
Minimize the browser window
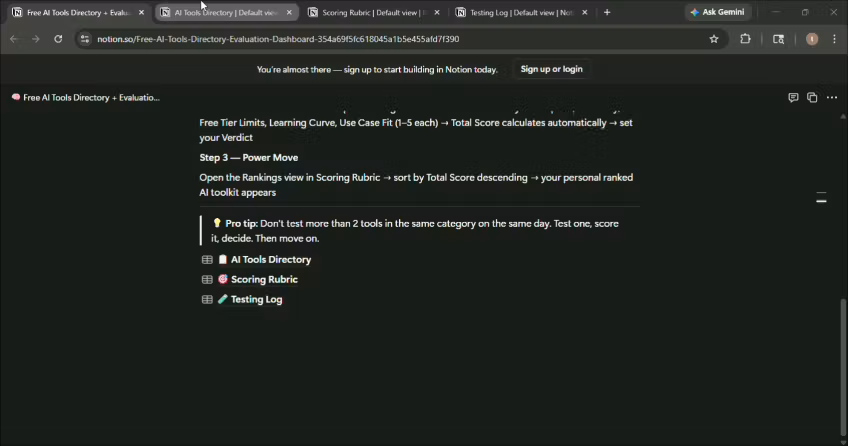[776, 12]
